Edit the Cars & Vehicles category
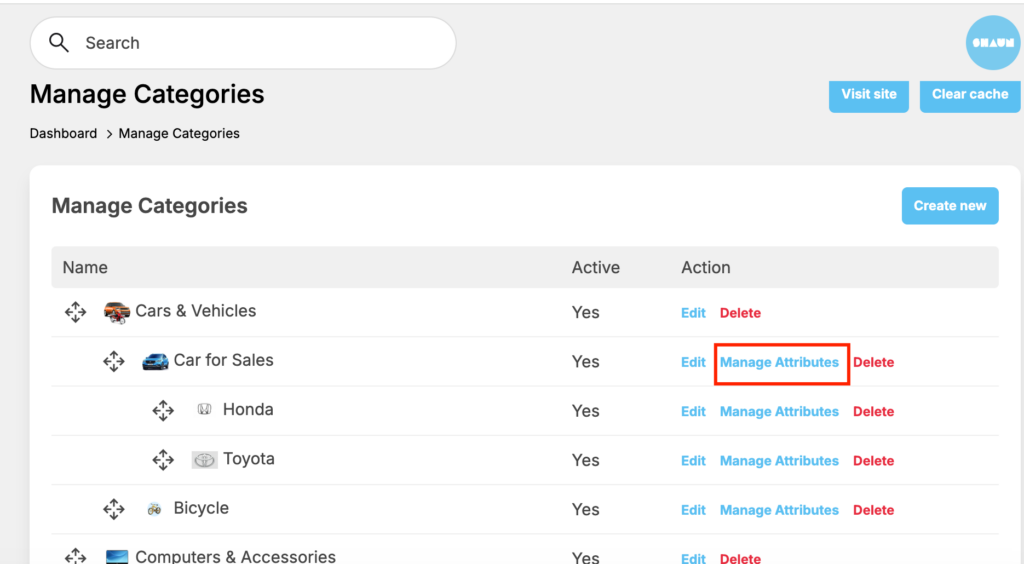The width and height of the screenshot is (1024, 564). [693, 313]
